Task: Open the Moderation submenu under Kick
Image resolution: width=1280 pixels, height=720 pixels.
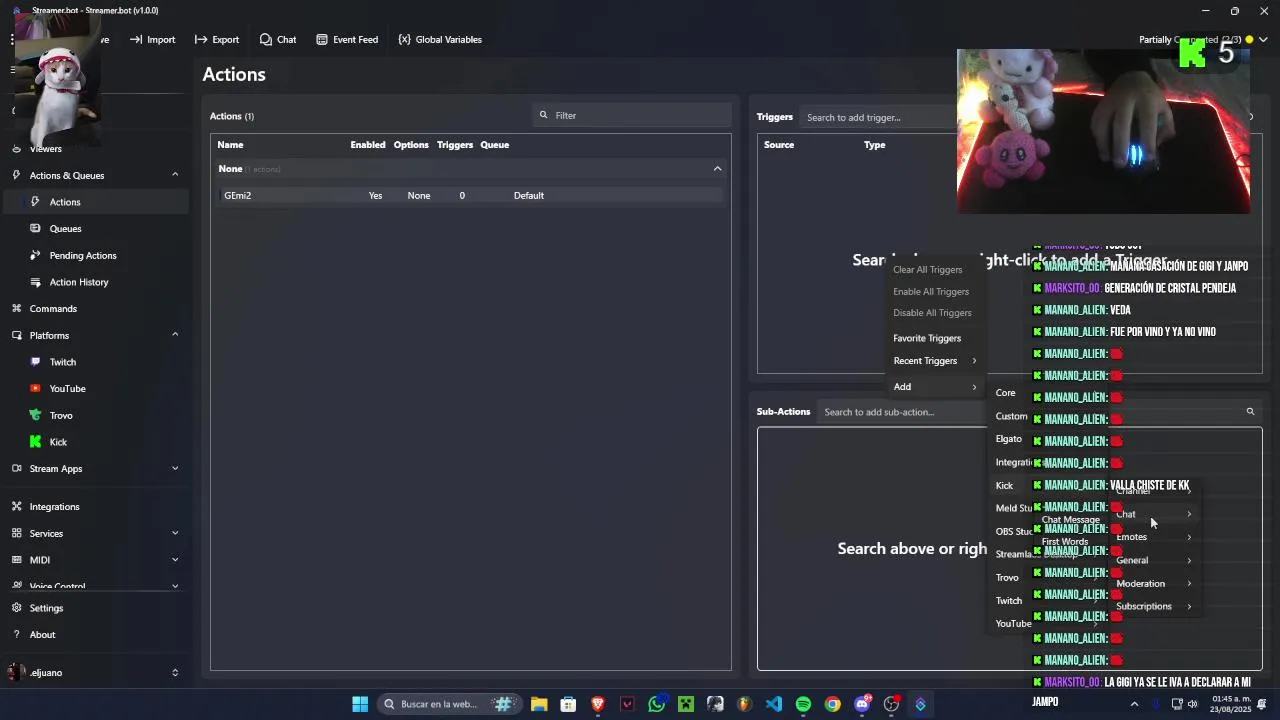Action: (1154, 584)
